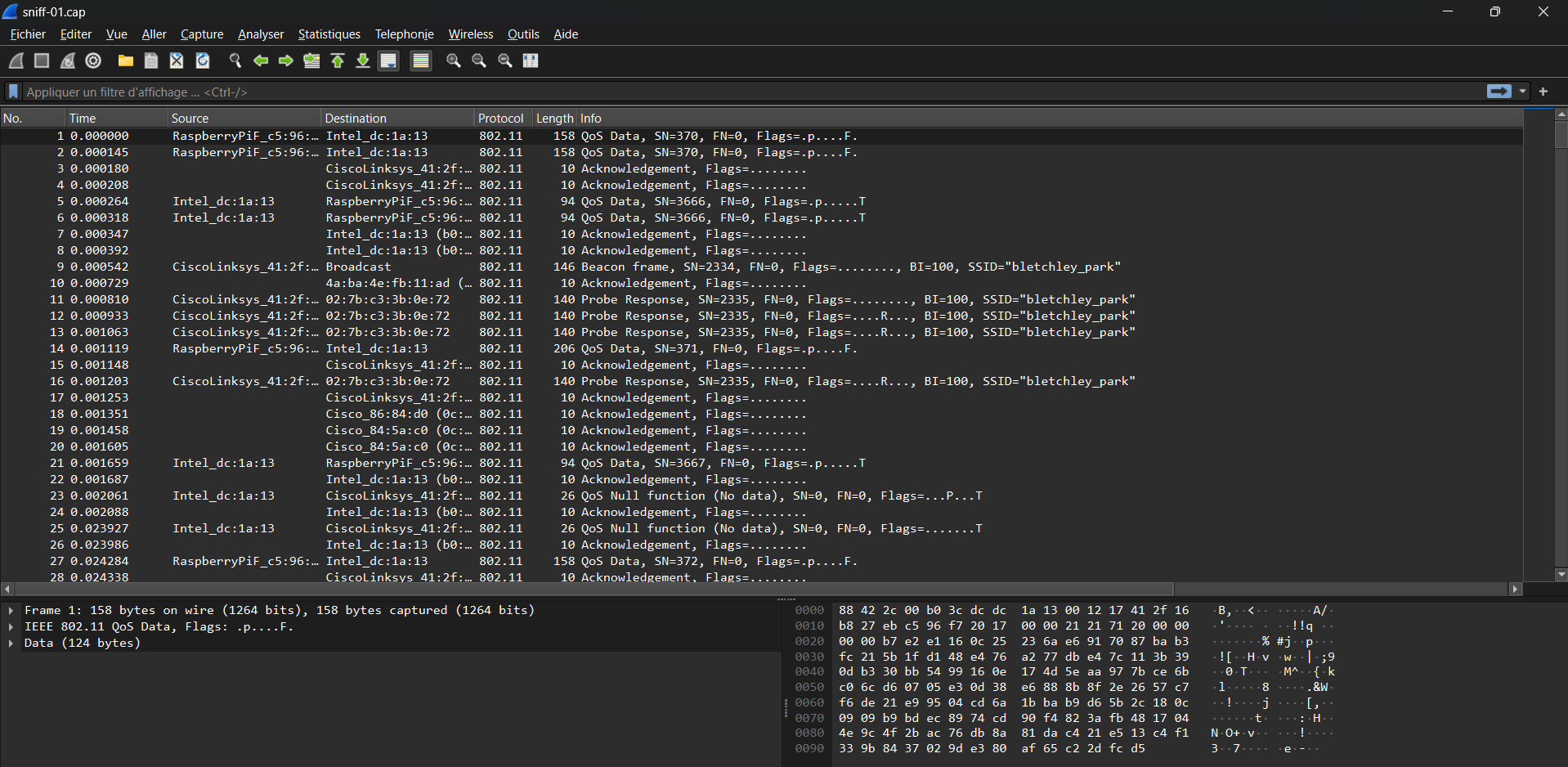Open a capture file via folder icon
Screen dimensions: 1568x767
125,61
